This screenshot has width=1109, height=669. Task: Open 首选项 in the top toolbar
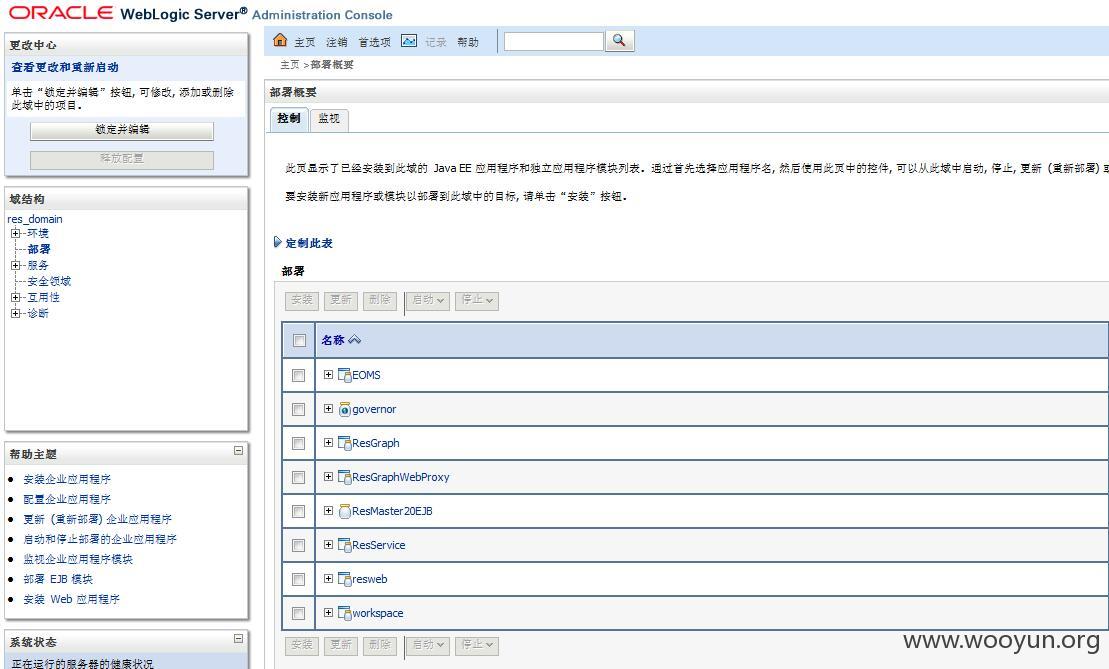(374, 42)
